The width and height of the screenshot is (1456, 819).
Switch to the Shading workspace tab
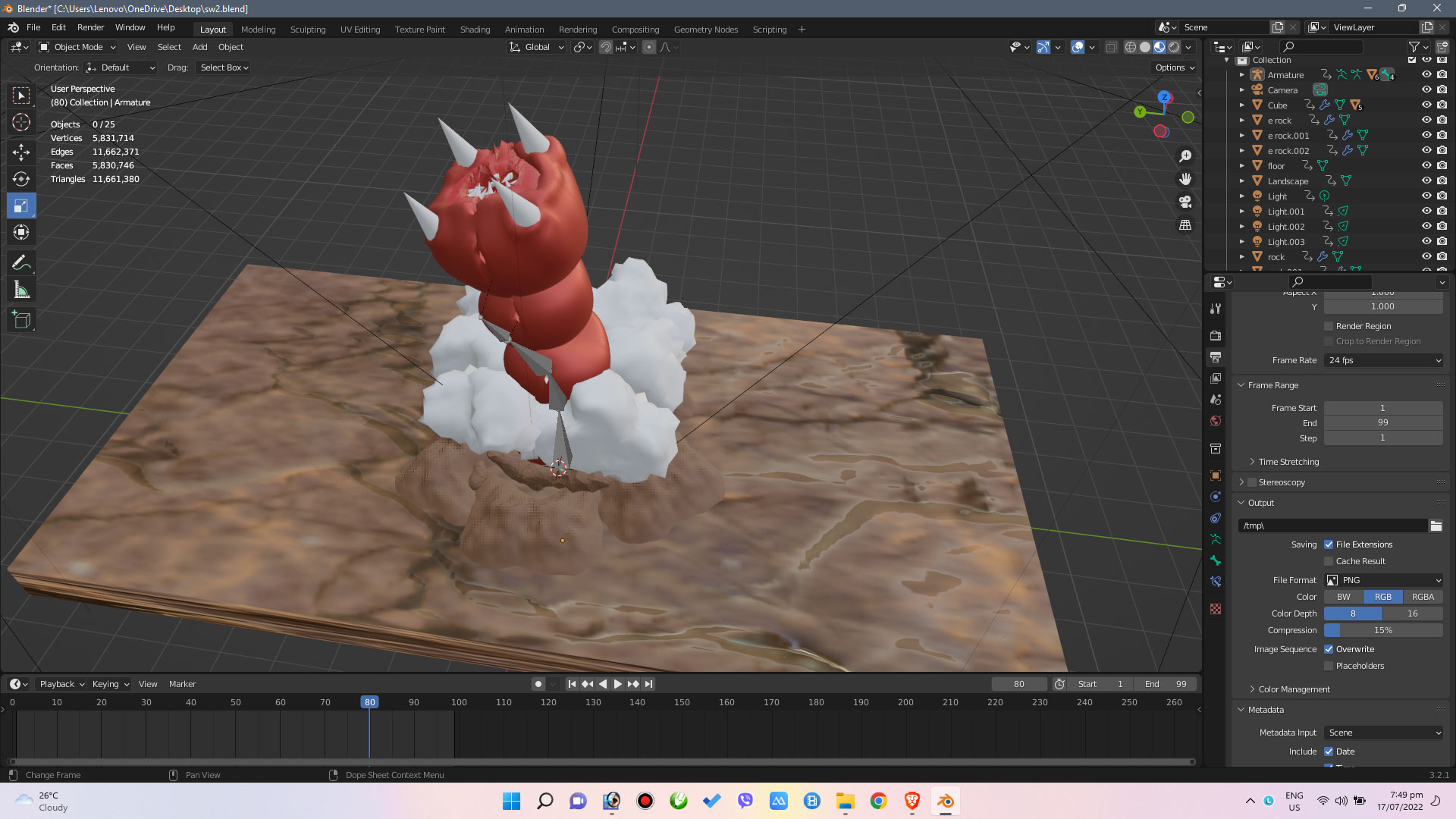click(475, 30)
